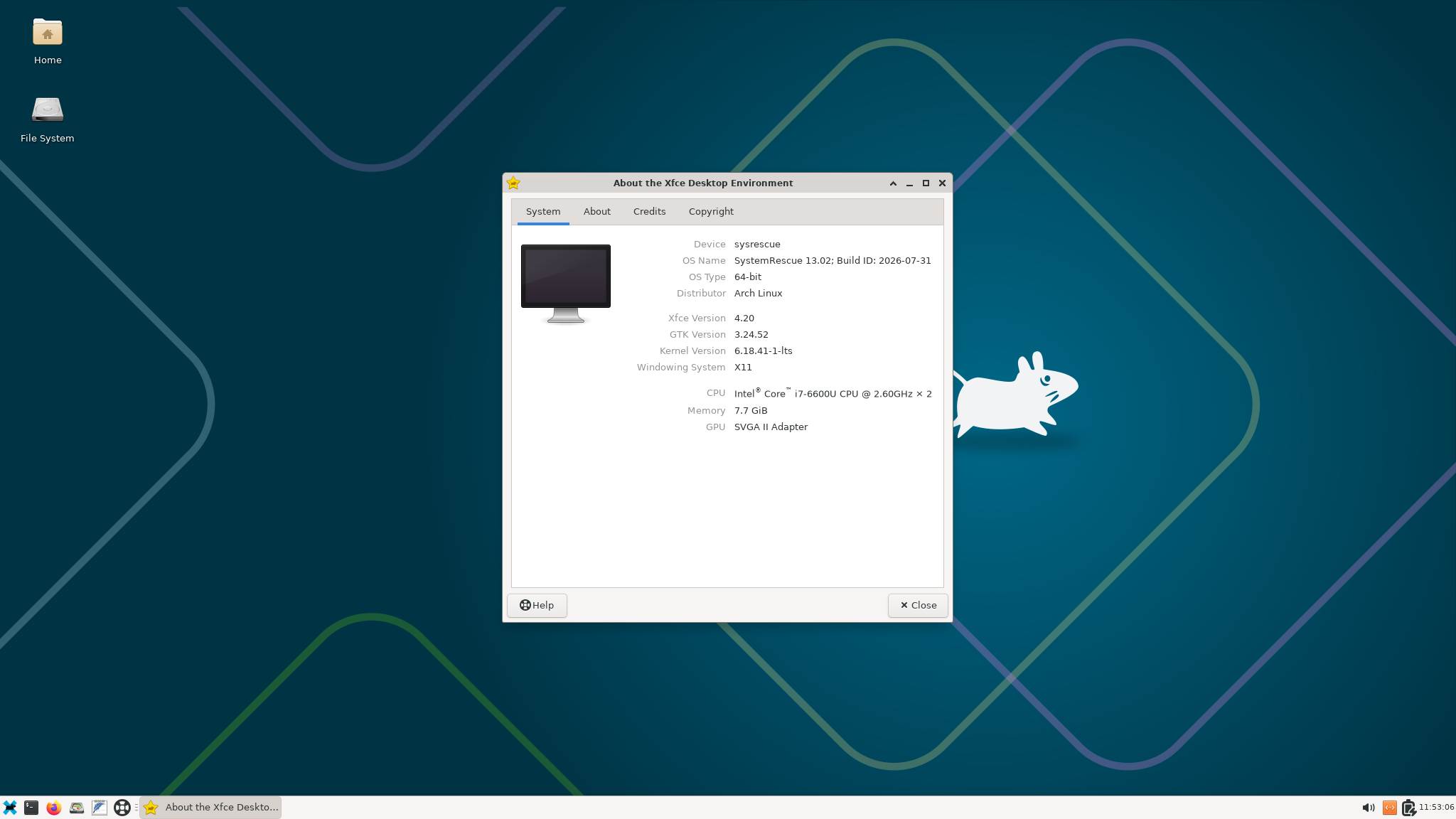
Task: Open the File System desktop icon
Action: tap(48, 120)
